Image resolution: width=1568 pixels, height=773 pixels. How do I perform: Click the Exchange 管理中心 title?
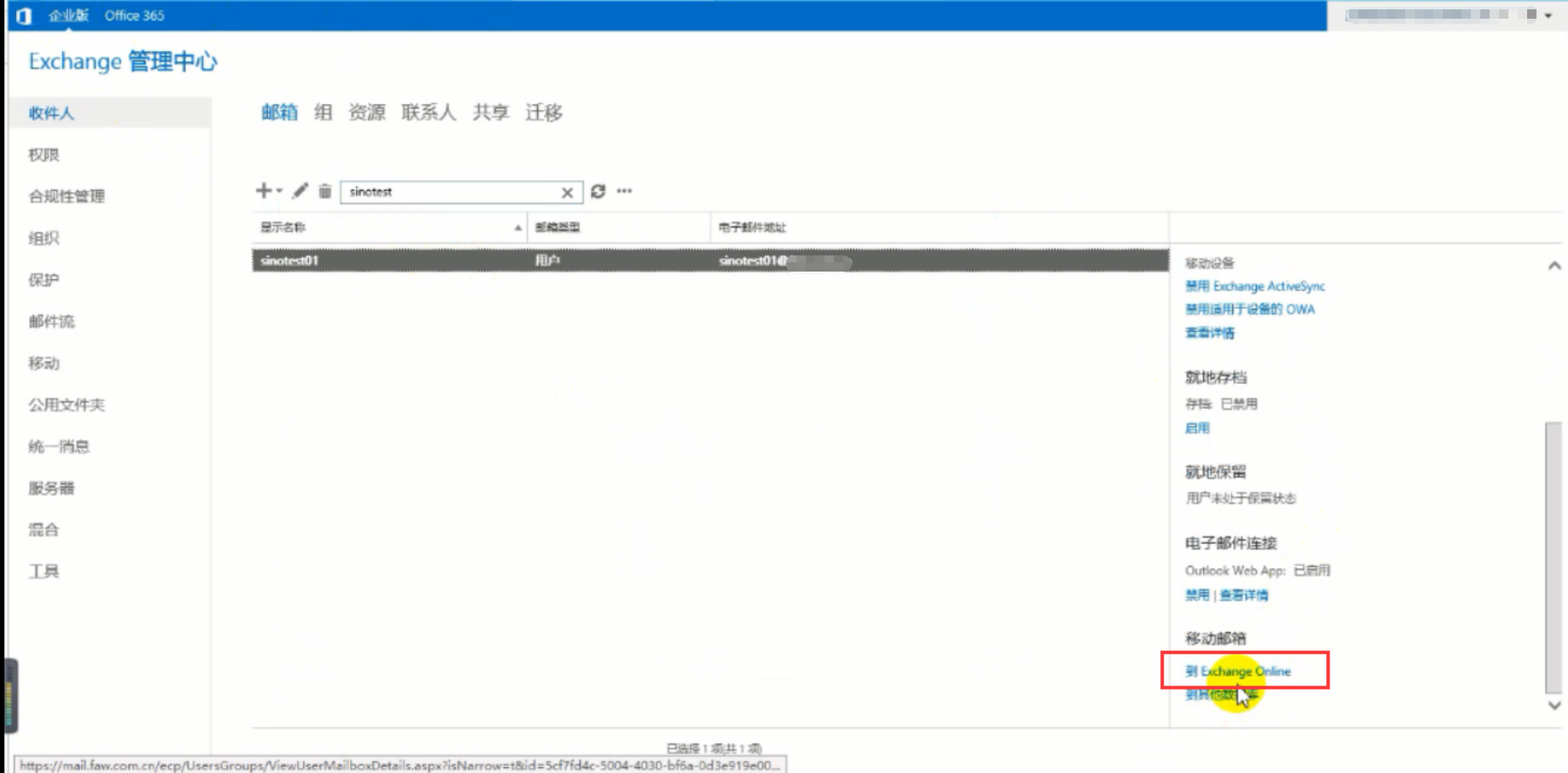[123, 62]
